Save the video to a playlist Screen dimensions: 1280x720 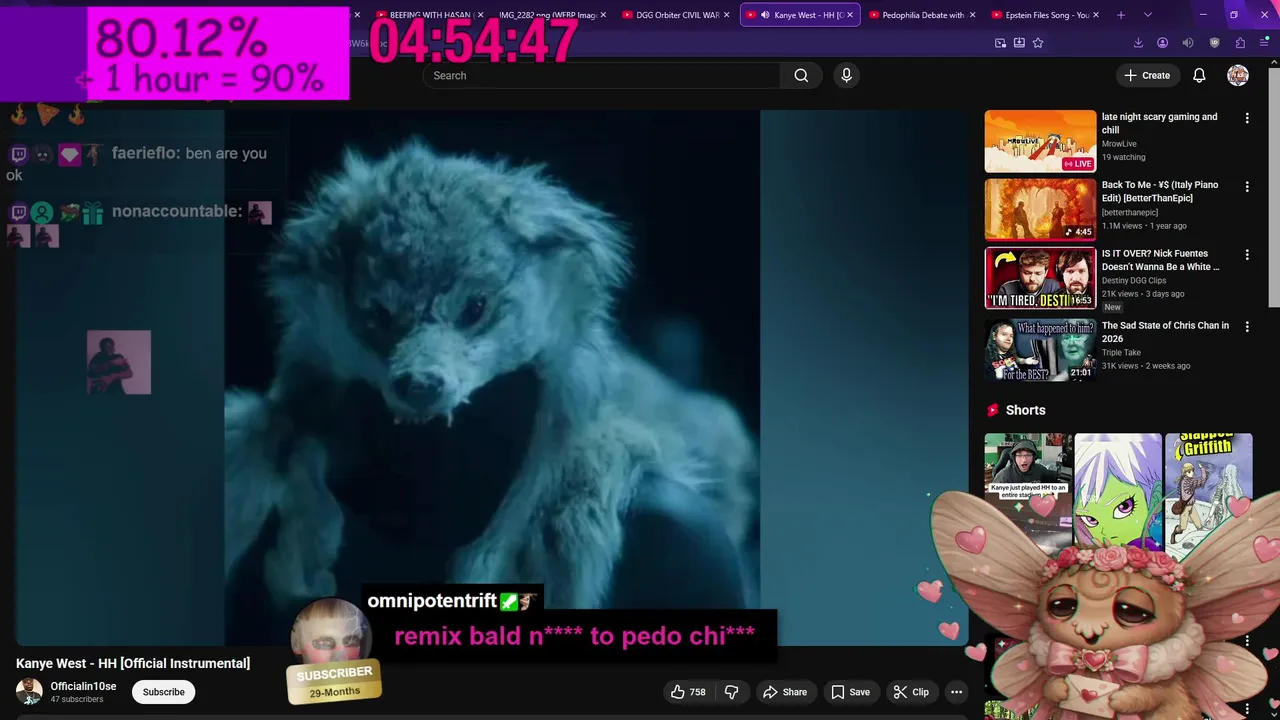[x=849, y=692]
